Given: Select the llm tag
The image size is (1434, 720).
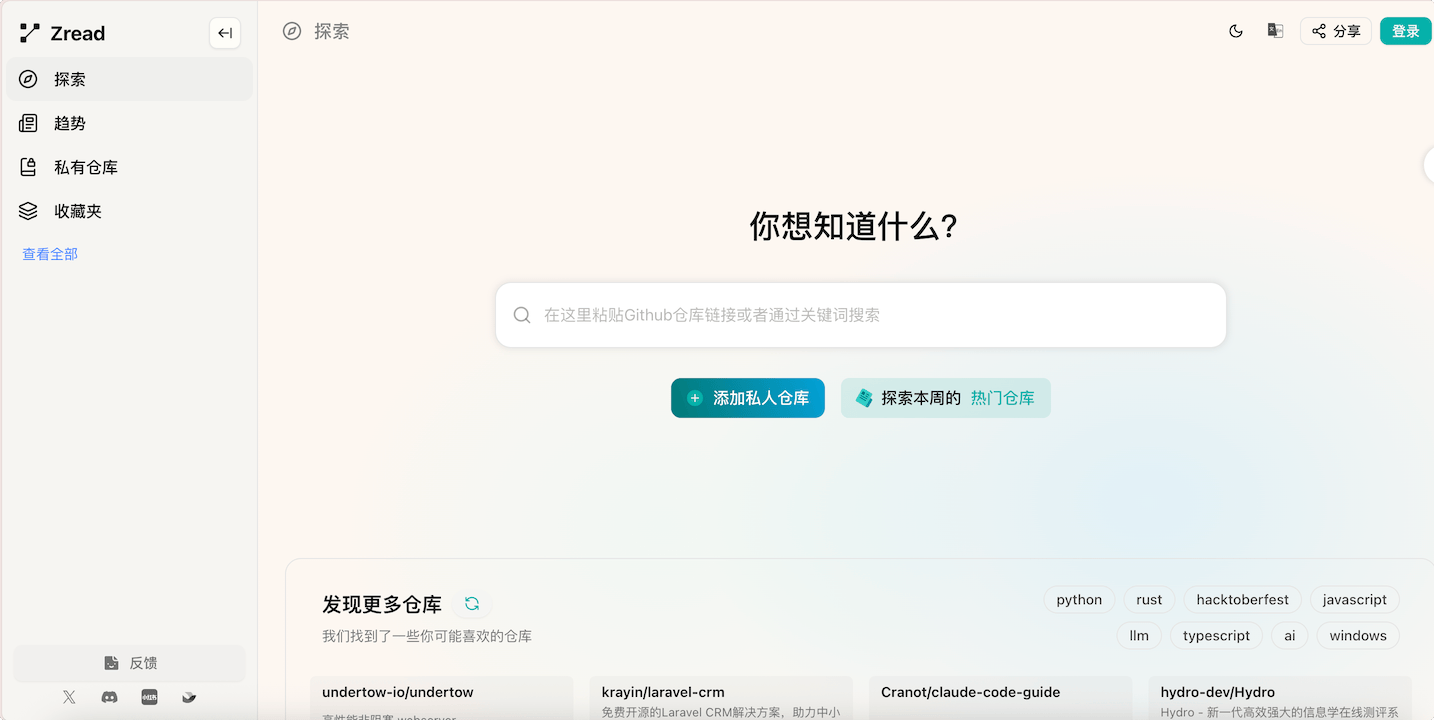Looking at the screenshot, I should 1139,636.
